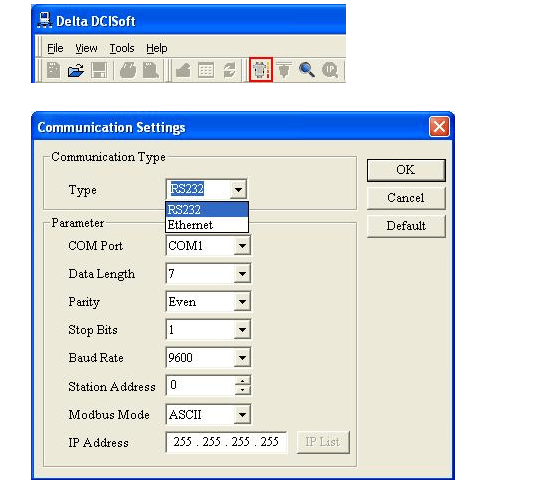Expand the Baud Rate dropdown
This screenshot has width=547, height=502.
click(242, 358)
